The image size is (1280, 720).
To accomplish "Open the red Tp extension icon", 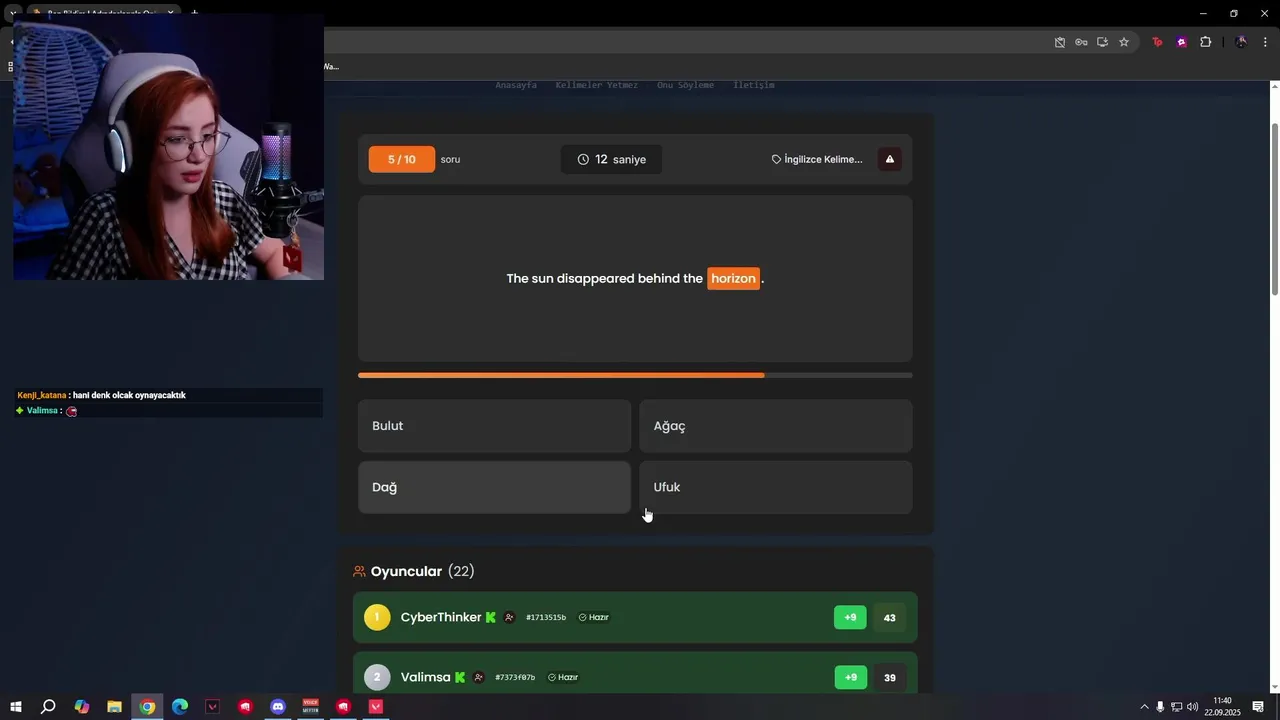I will [x=1158, y=42].
